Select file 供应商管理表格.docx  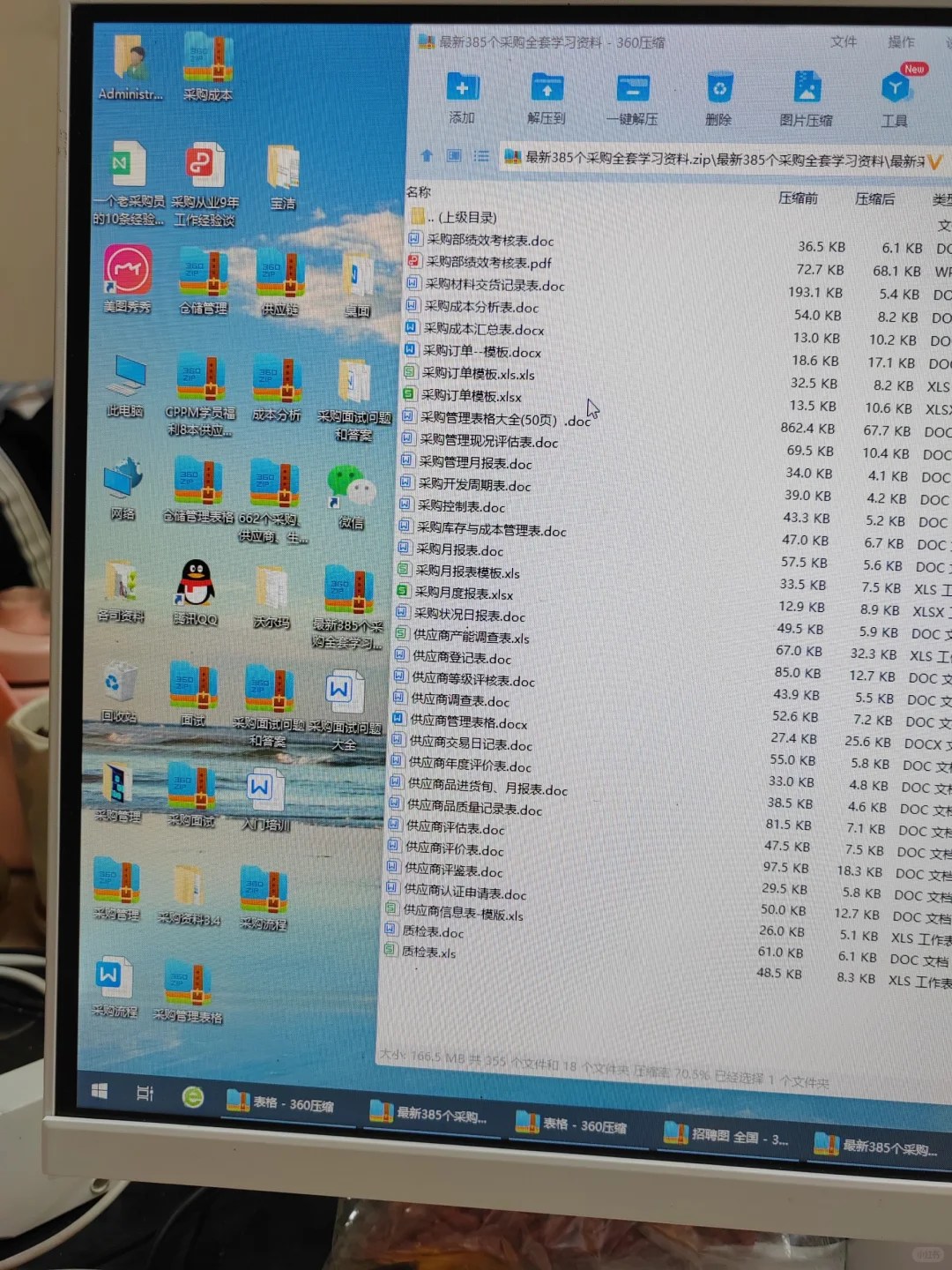pyautogui.click(x=459, y=721)
